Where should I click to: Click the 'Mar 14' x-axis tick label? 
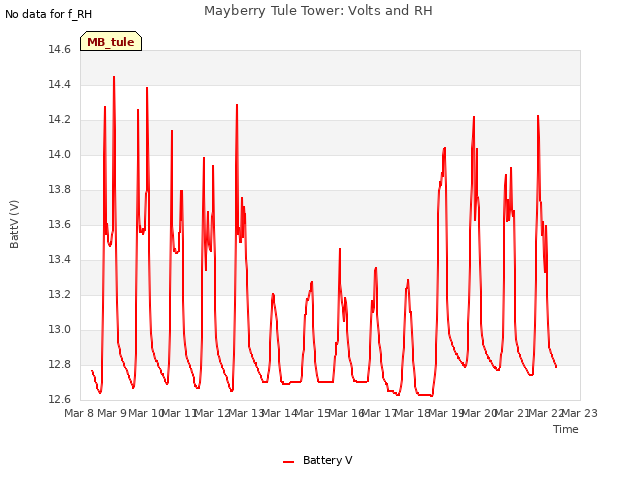[279, 413]
